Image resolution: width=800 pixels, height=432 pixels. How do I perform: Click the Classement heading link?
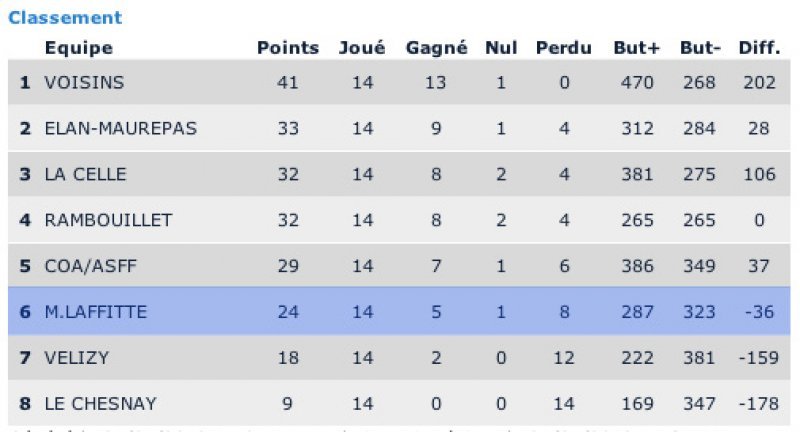(x=65, y=17)
